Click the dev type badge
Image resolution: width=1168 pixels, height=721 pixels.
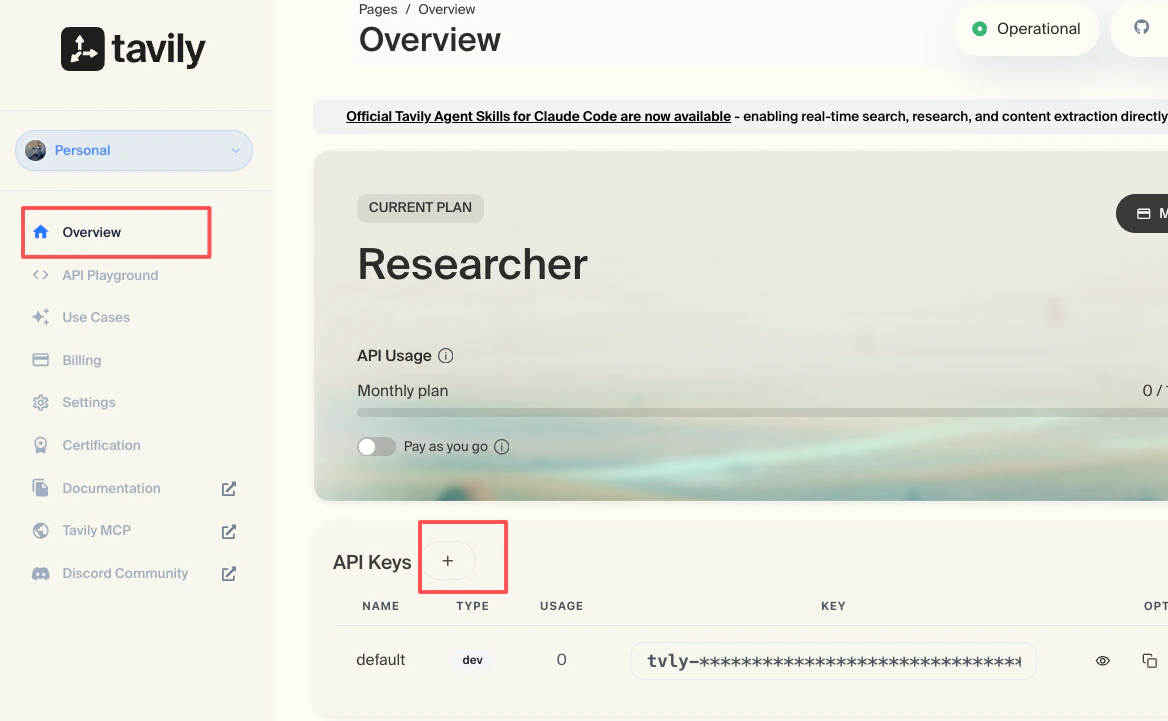(472, 660)
